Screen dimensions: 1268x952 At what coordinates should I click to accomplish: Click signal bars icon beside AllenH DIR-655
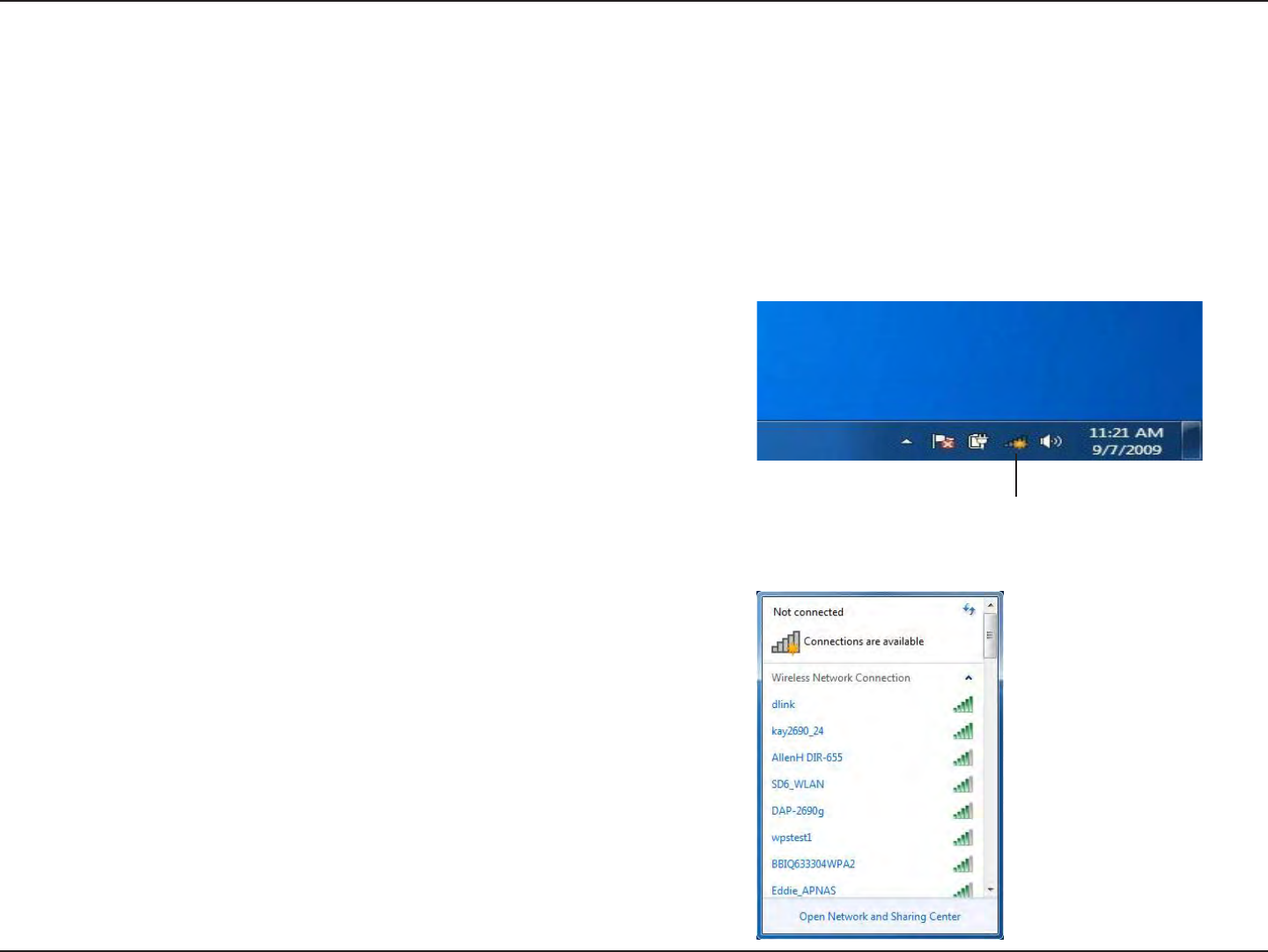962,757
